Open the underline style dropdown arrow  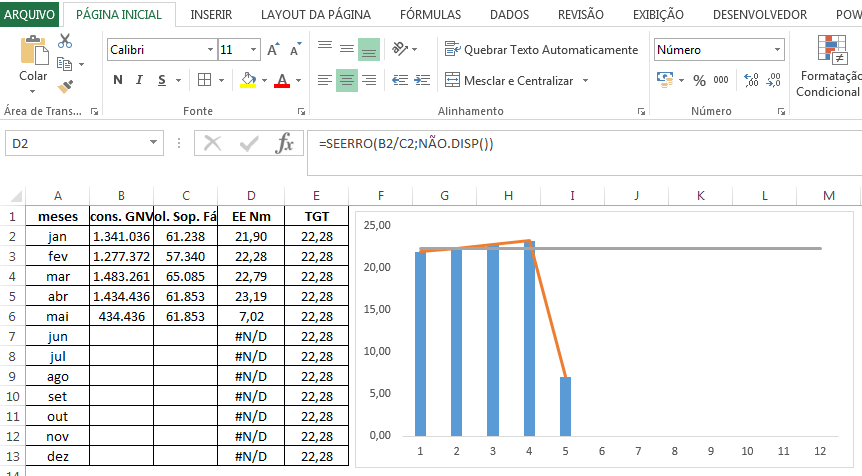coord(178,81)
